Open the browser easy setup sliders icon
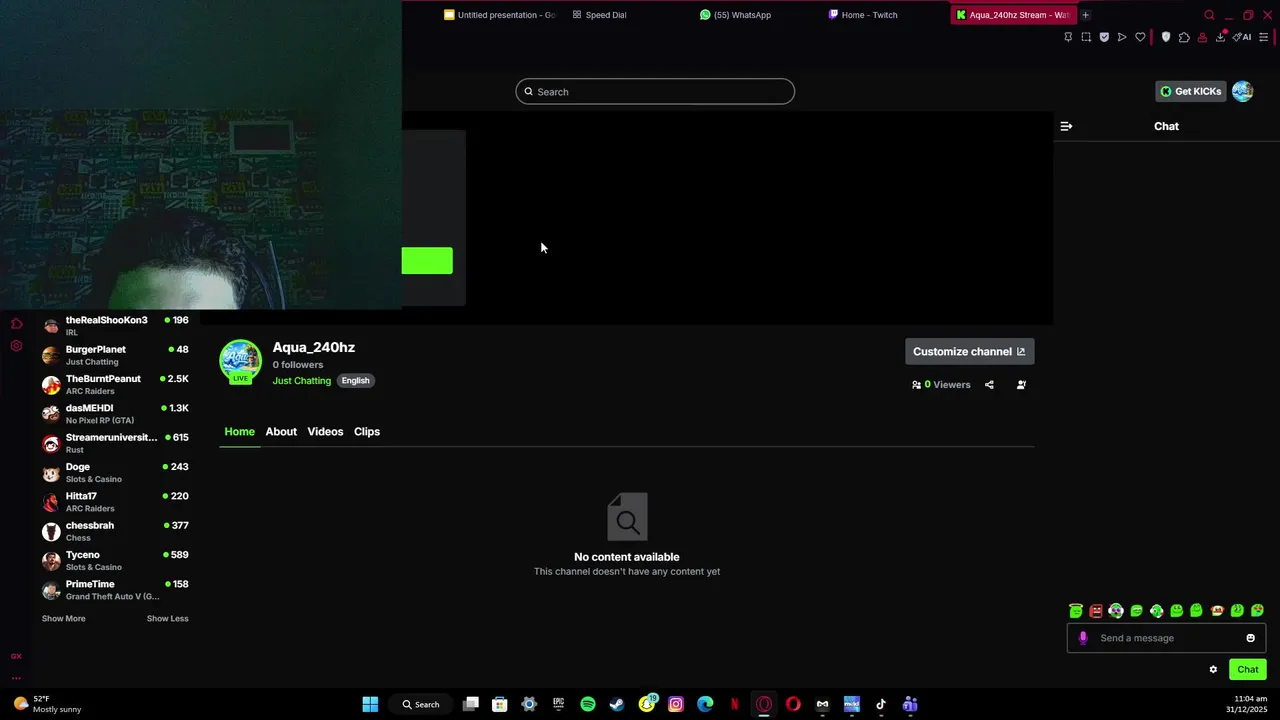Screen dimensions: 1280x720 tap(1264, 37)
